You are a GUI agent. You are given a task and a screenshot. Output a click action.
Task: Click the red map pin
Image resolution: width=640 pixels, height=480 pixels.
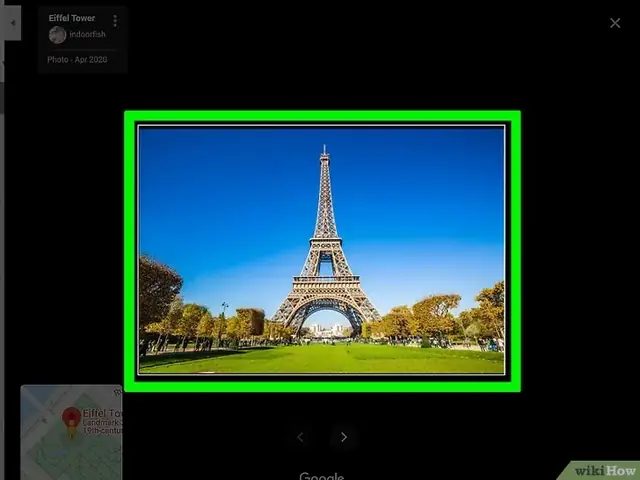71,421
